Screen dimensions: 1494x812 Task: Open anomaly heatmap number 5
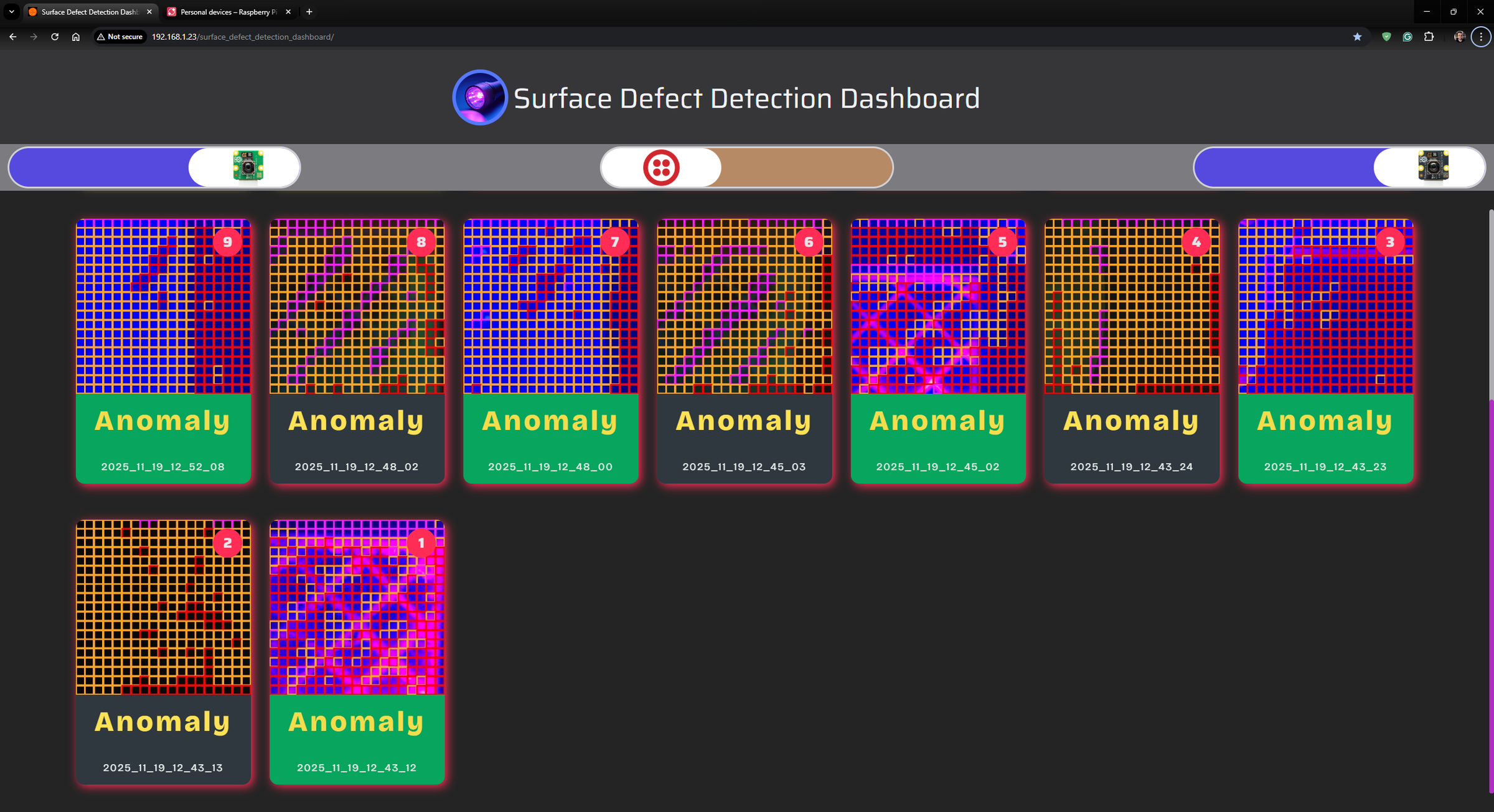coord(938,306)
